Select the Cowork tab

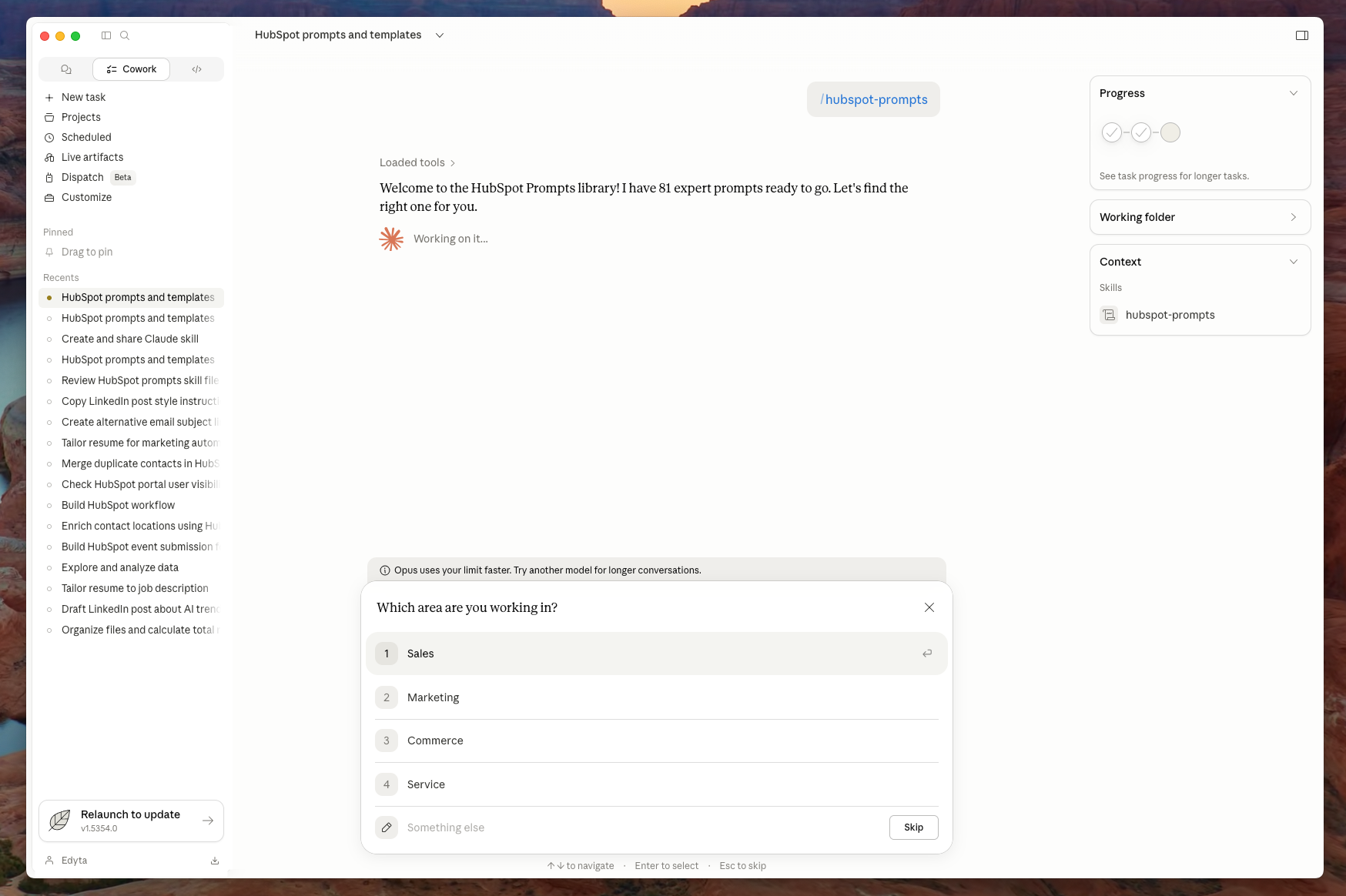click(x=132, y=69)
